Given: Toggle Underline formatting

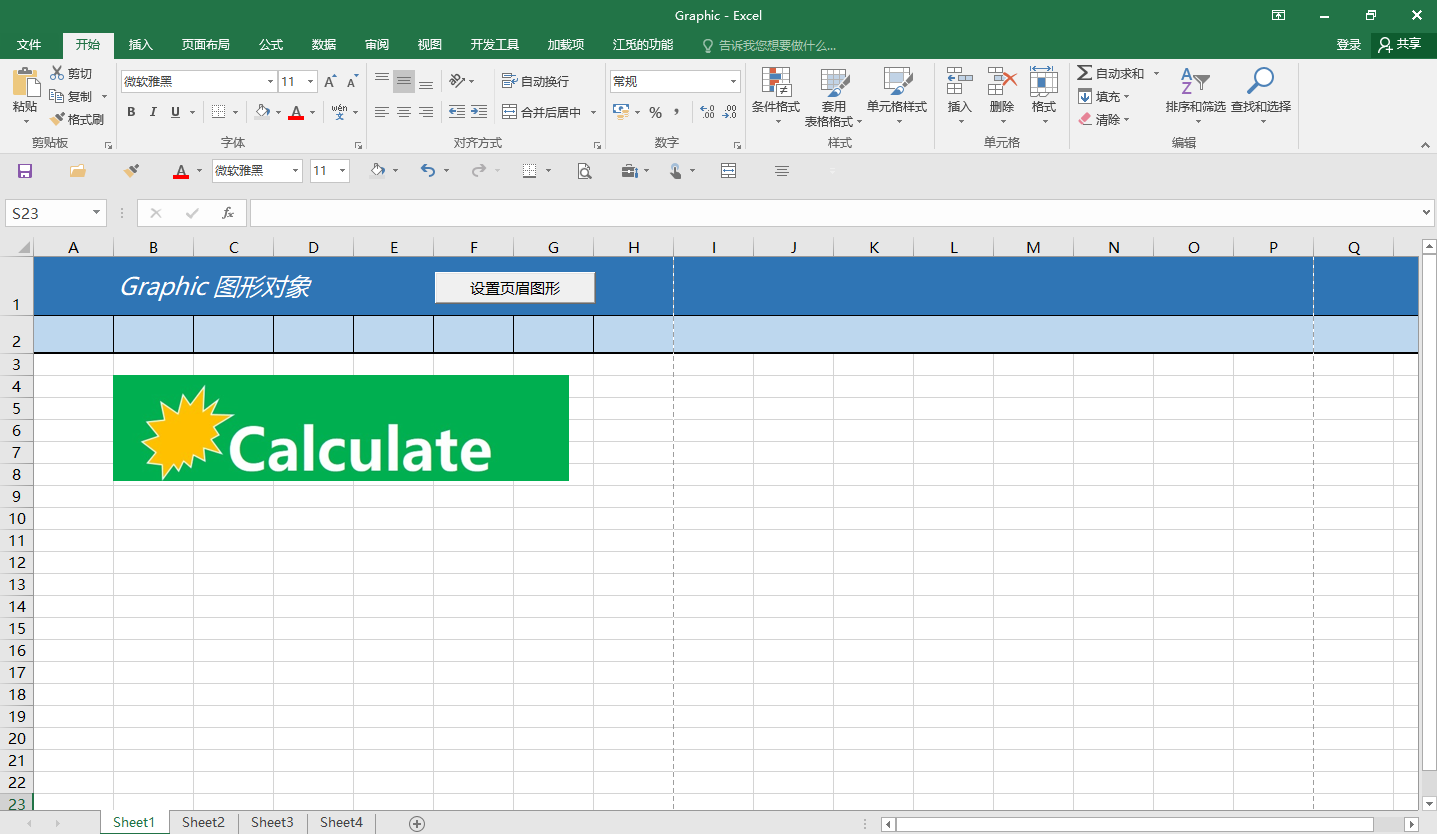Looking at the screenshot, I should point(176,112).
